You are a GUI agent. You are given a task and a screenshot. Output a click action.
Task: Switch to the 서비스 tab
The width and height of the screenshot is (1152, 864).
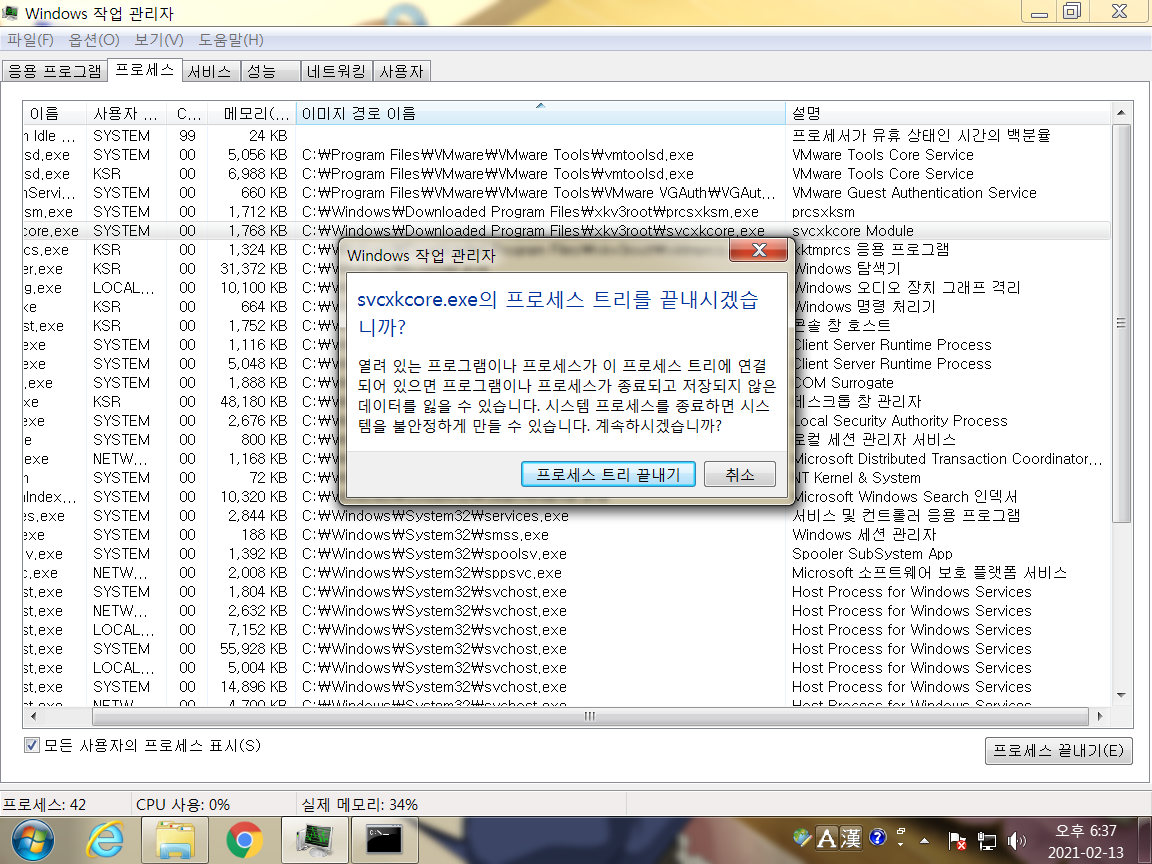pos(210,71)
